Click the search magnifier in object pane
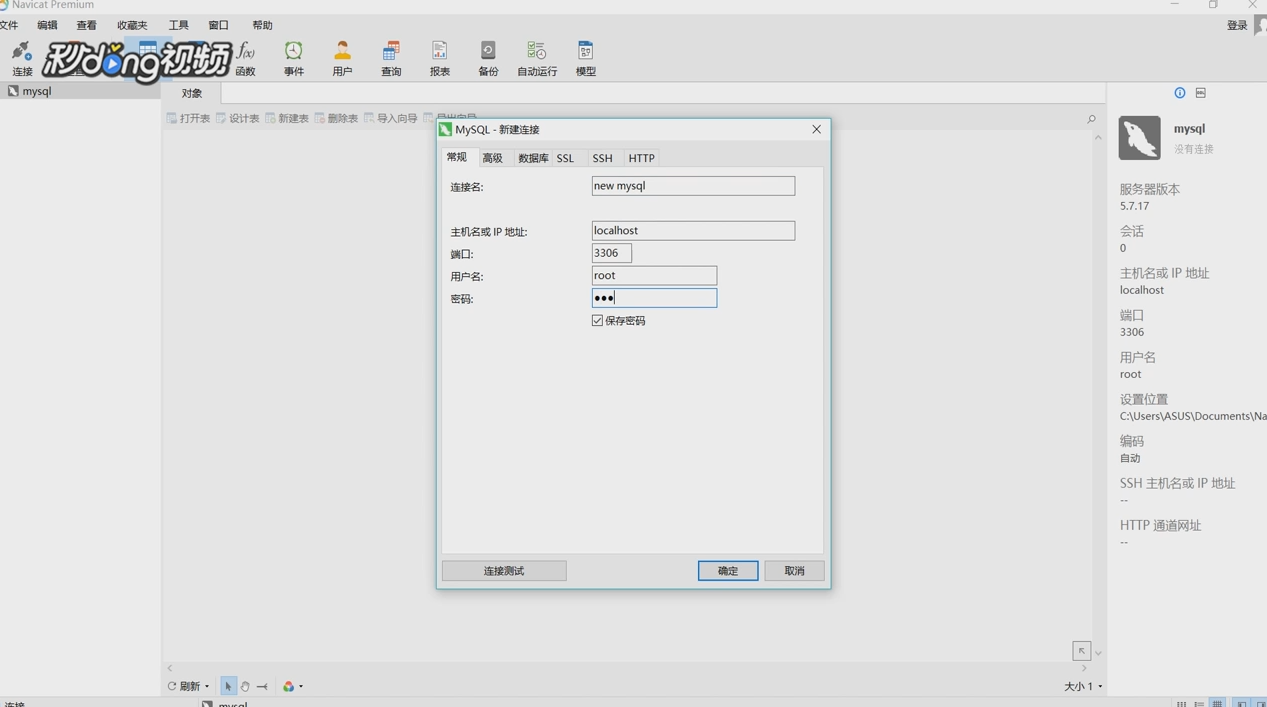Screen dimensions: 1267x707 point(1091,119)
